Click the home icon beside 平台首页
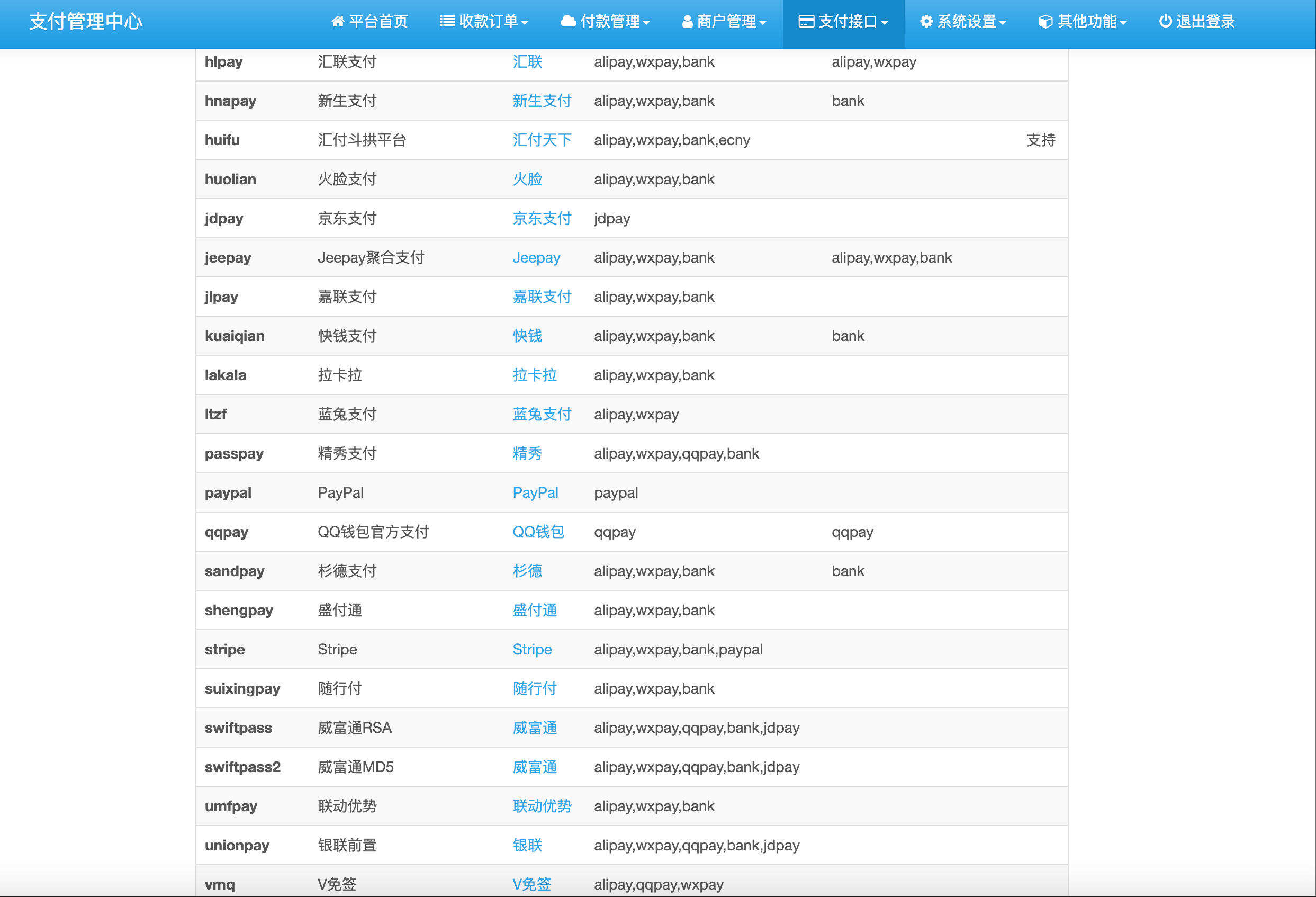Screen dimensions: 1316x897 338,22
